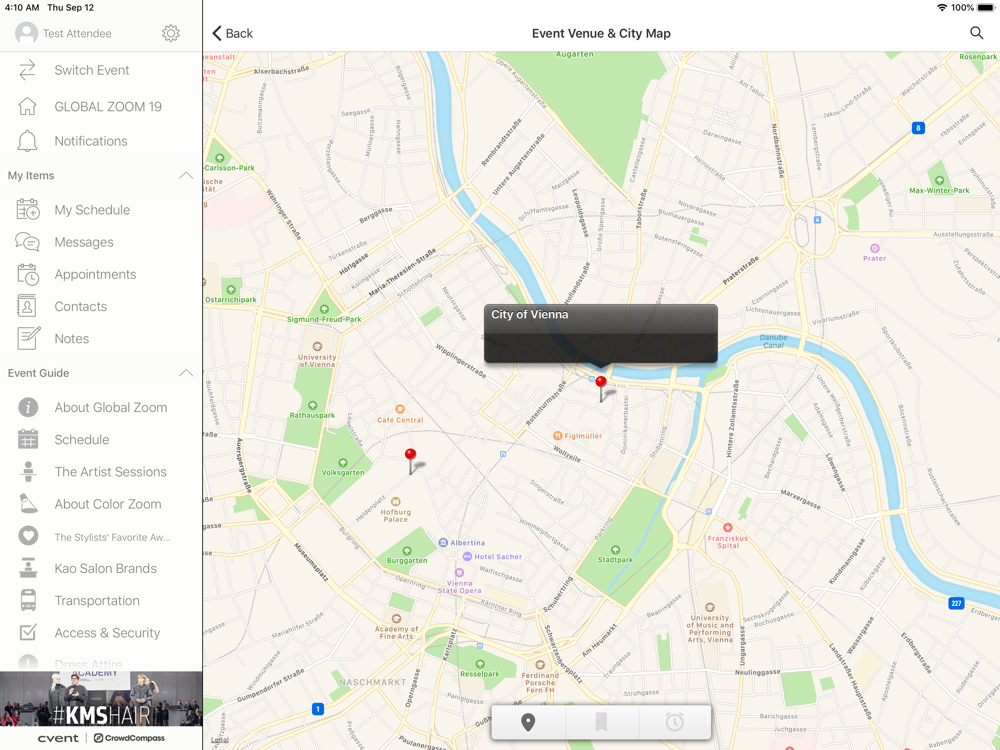Tap the University of Vienna marker
This screenshot has height=750, width=1000.
click(x=317, y=355)
